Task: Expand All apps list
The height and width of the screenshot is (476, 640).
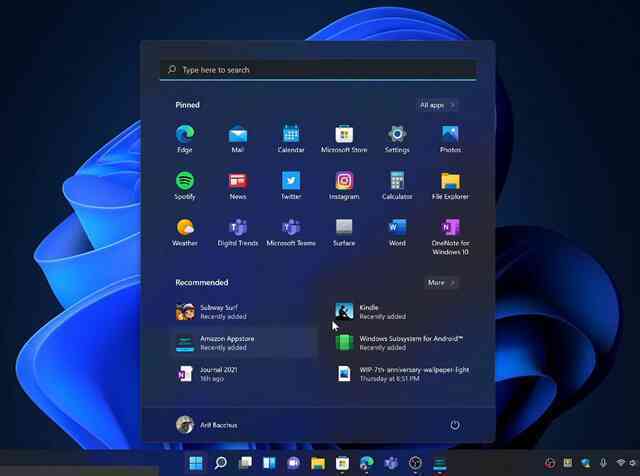Action: click(437, 105)
